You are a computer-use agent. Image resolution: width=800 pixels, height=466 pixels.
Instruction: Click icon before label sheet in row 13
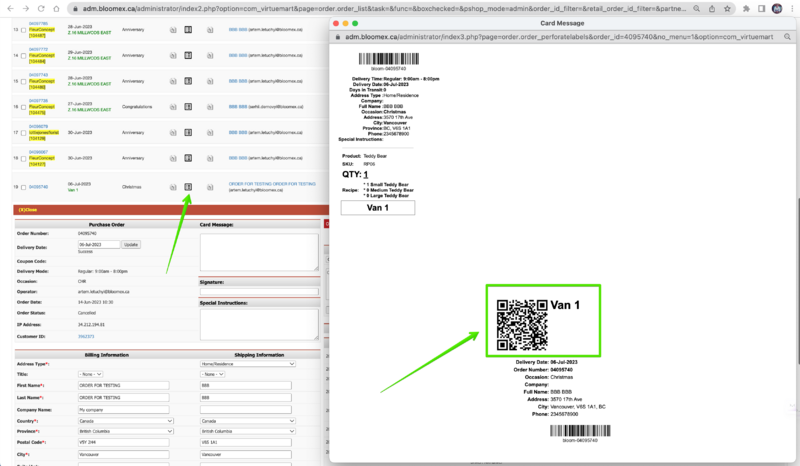(x=173, y=30)
